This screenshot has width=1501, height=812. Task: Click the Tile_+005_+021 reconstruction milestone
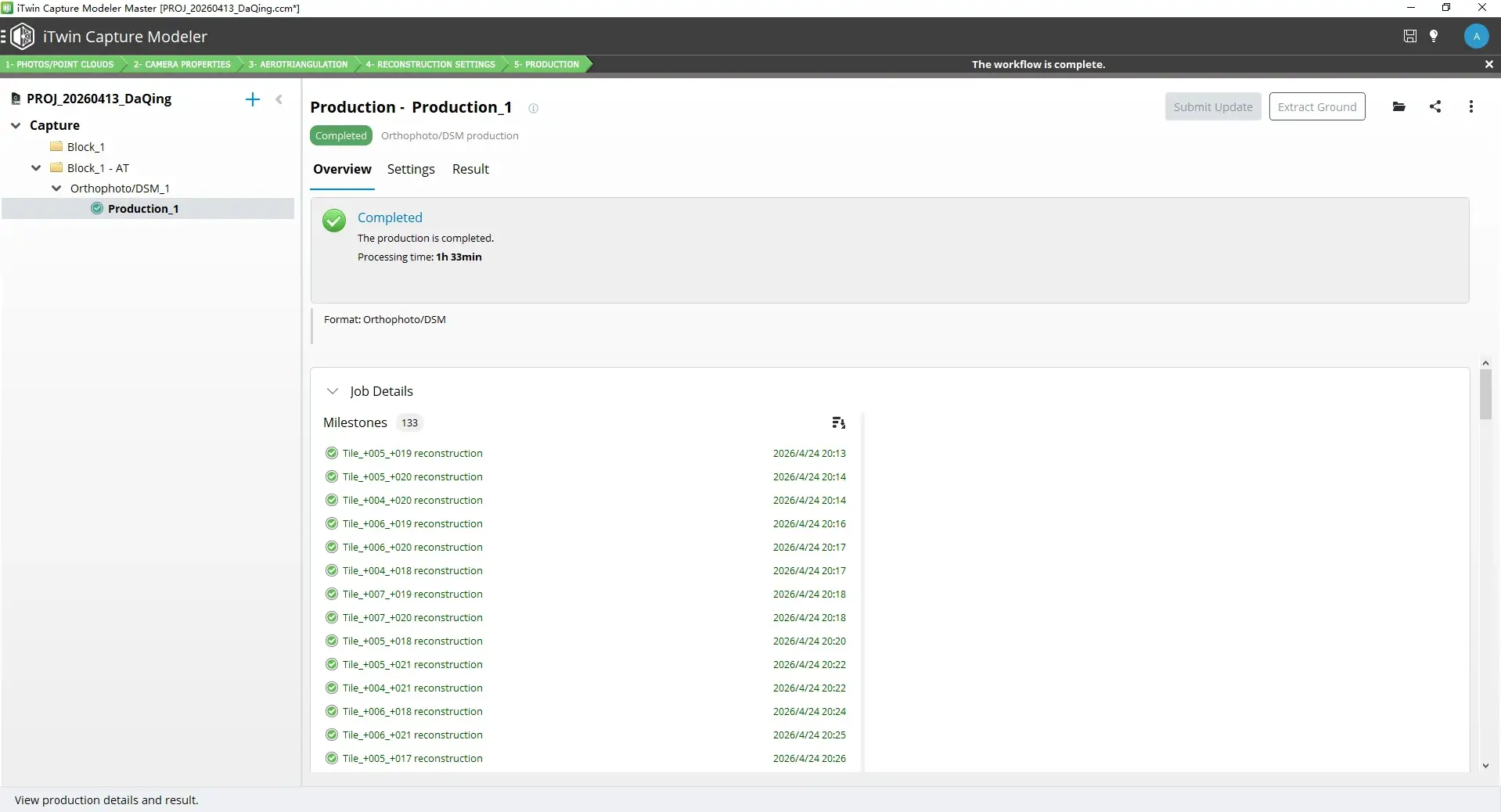tap(412, 664)
